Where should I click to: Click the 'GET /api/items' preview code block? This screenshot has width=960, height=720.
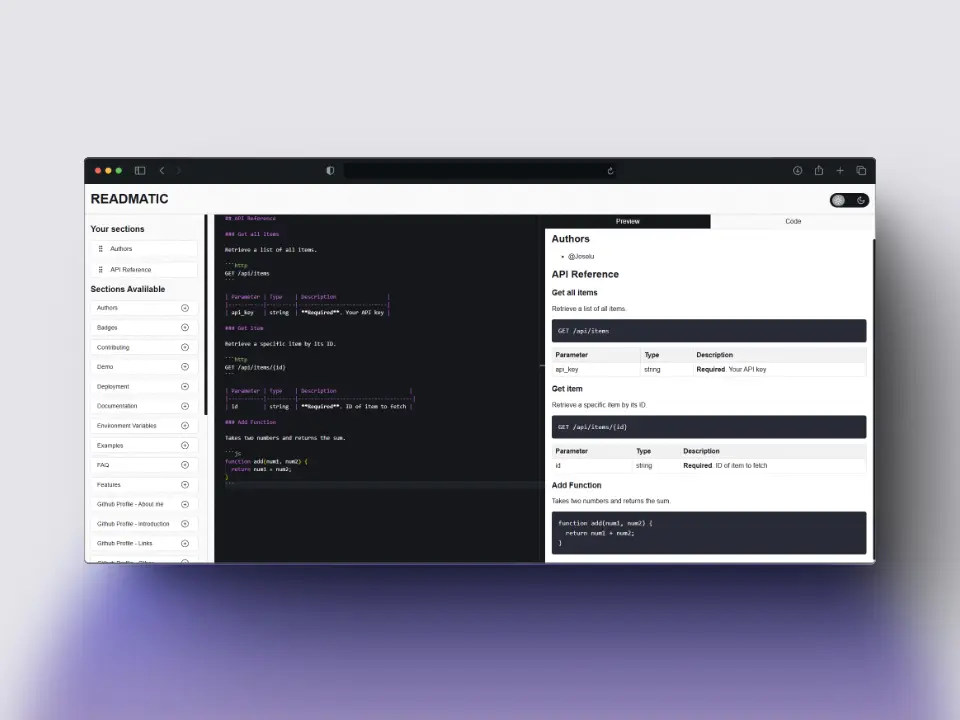point(709,331)
